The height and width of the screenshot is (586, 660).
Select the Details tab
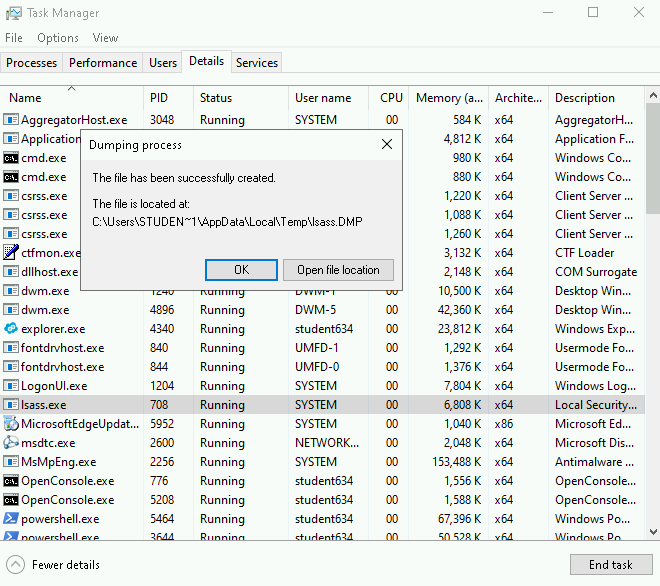(x=206, y=61)
